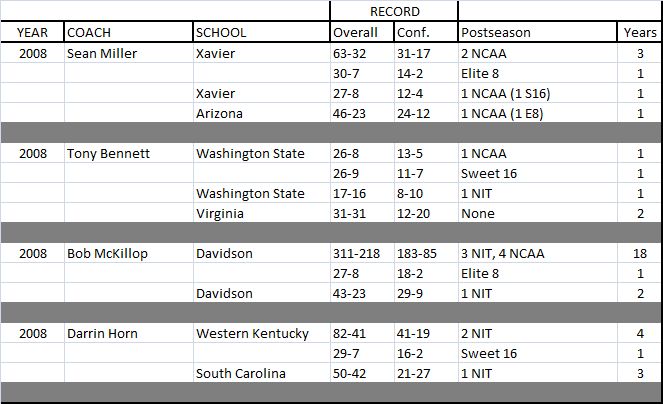Select the 12-20 conference record cell
Screen dimensions: 663x404
coord(426,213)
